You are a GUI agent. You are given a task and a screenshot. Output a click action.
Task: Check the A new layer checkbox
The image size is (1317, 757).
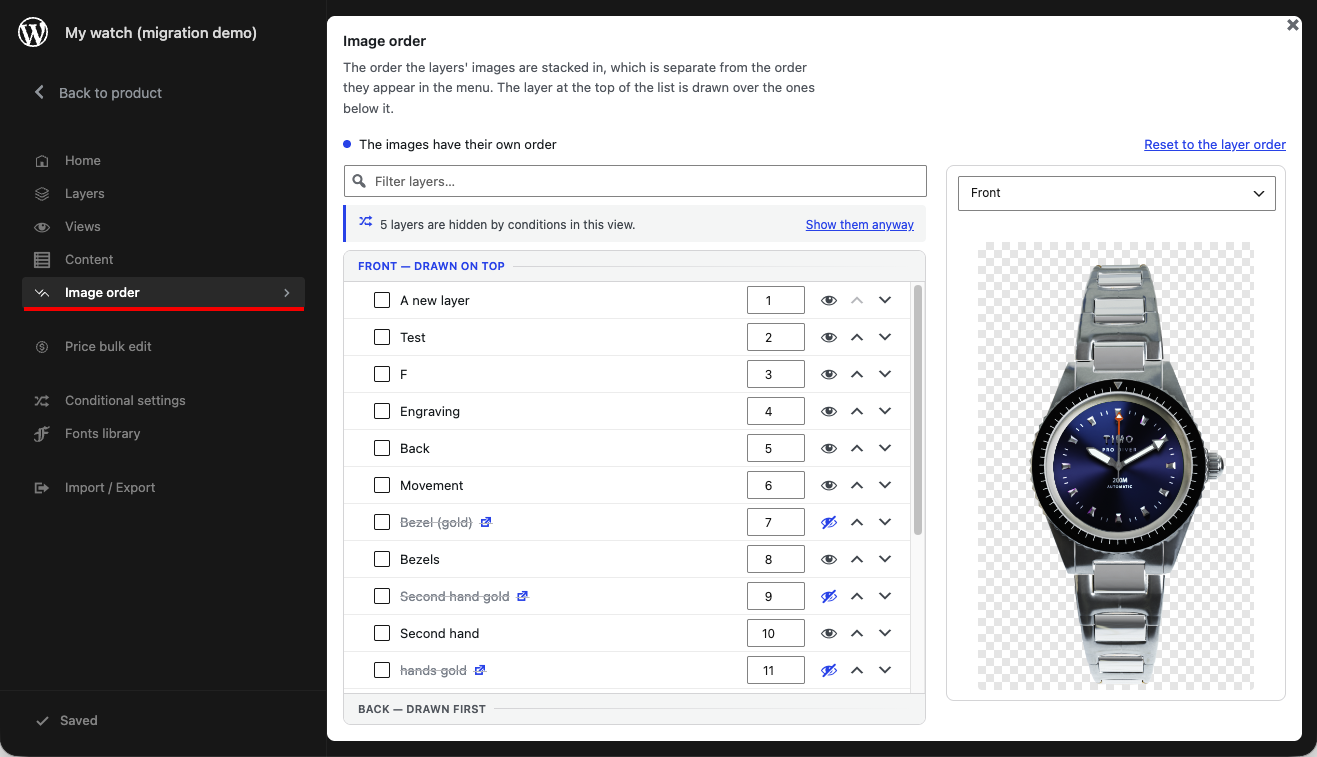[x=382, y=300]
